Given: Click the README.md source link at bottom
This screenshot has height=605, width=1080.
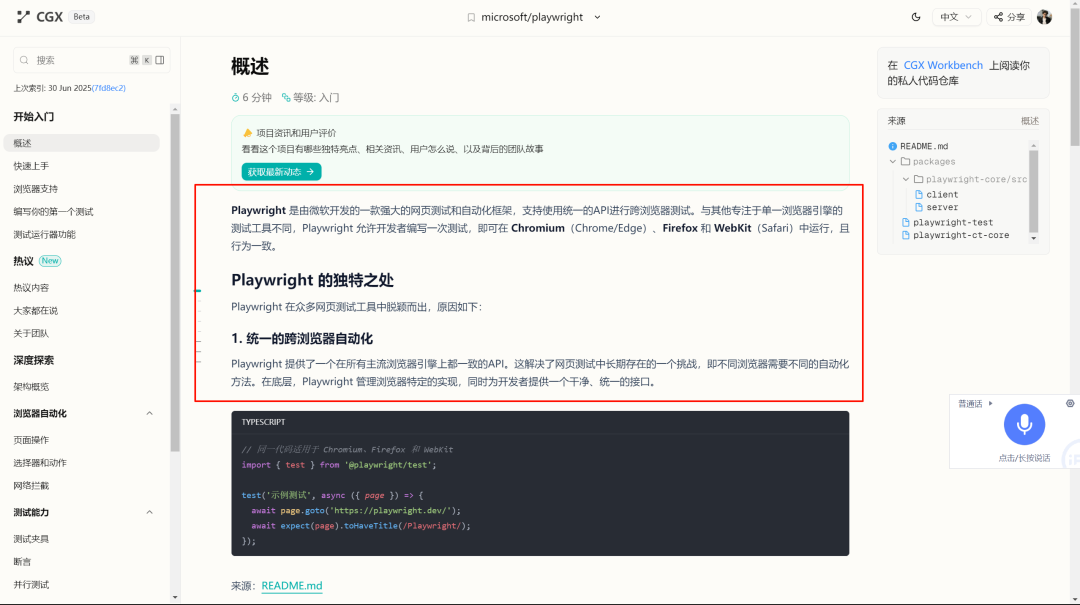Looking at the screenshot, I should pos(292,586).
